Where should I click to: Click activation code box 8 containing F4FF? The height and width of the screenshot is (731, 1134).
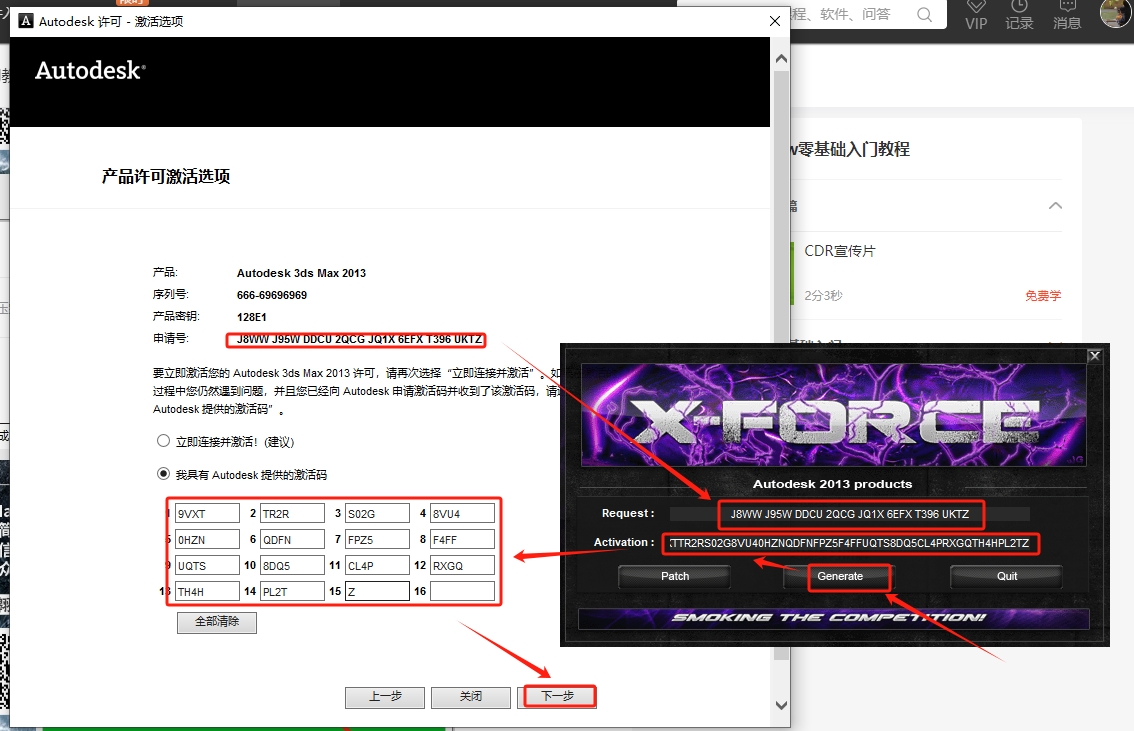(463, 539)
